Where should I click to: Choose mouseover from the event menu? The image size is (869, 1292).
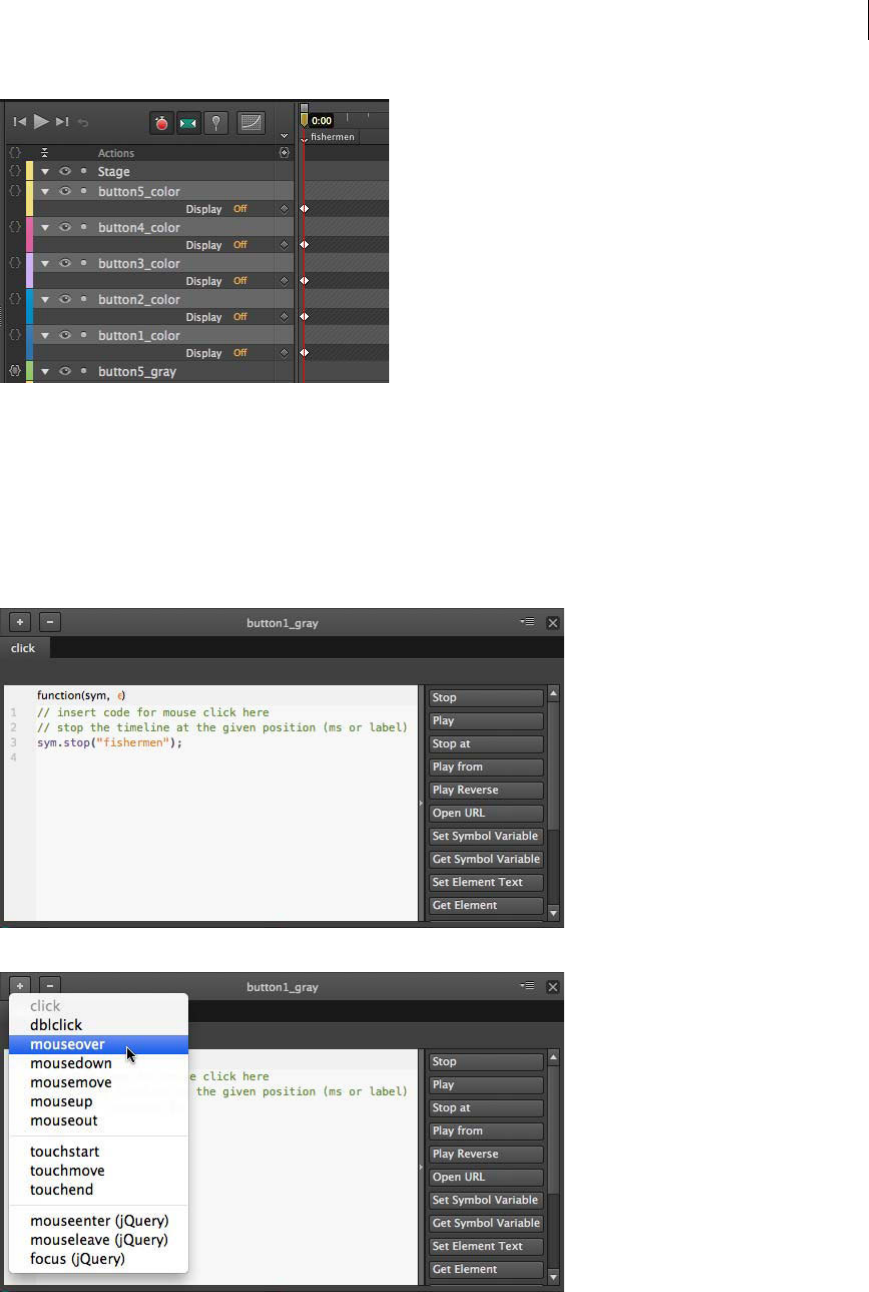98,1044
